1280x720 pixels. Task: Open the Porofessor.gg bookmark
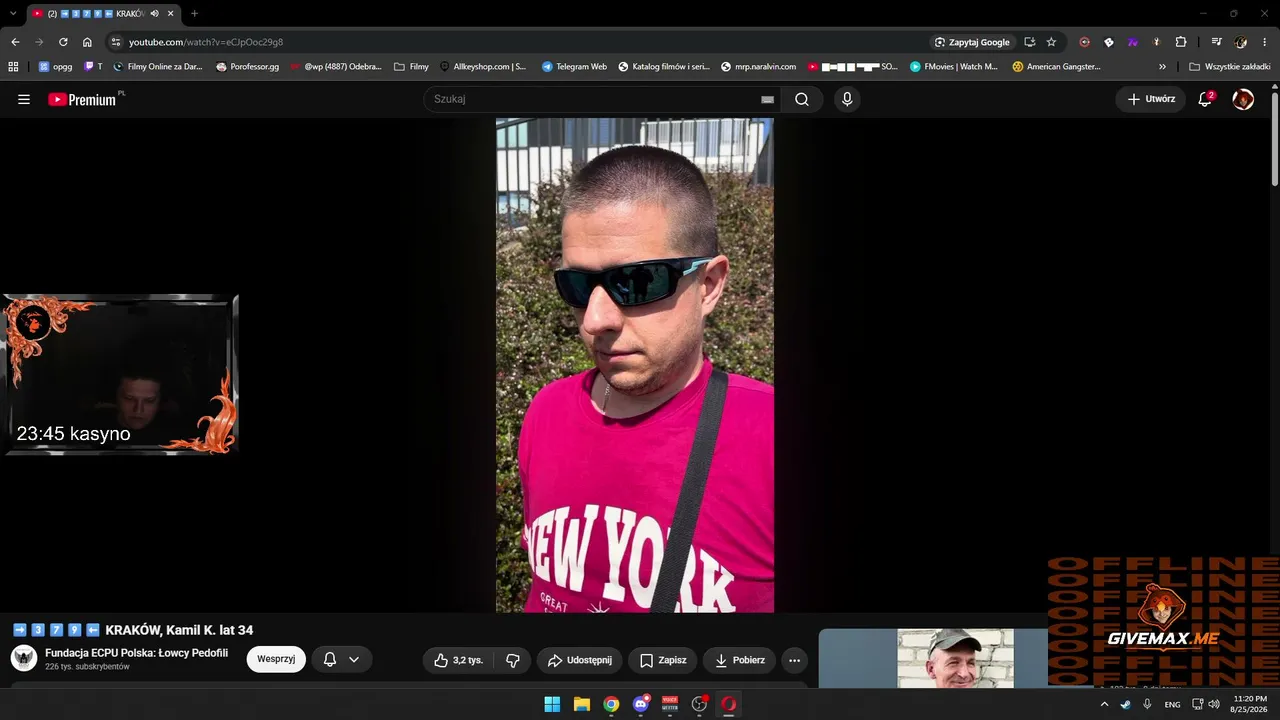(248, 67)
